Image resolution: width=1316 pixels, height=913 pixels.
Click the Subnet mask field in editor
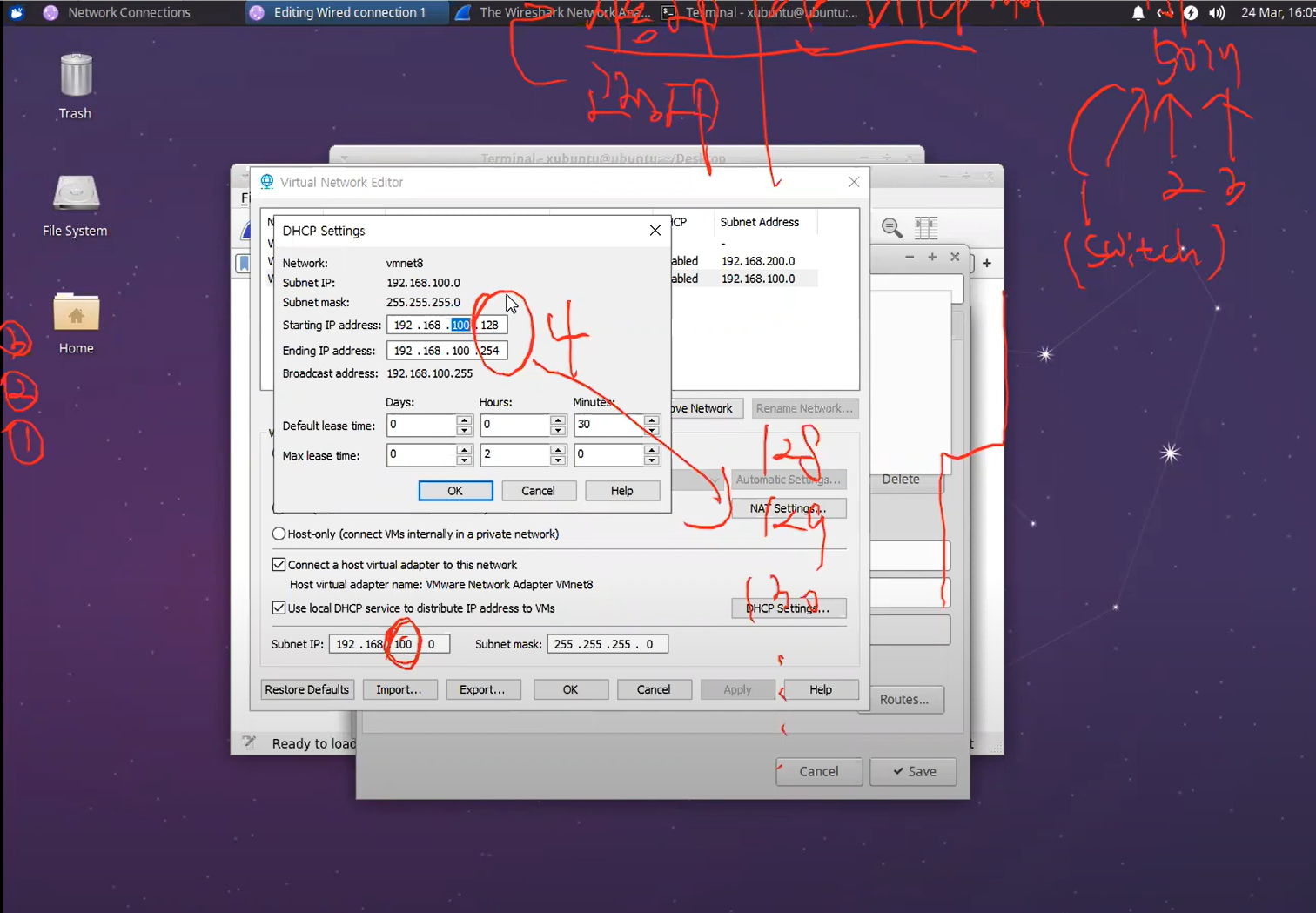click(x=607, y=644)
